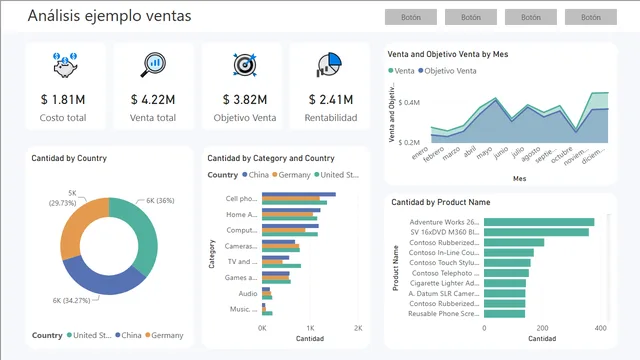This screenshot has width=640, height=360.
Task: Select the Cigarette Lighter Ad... product bar
Action: [x=505, y=283]
